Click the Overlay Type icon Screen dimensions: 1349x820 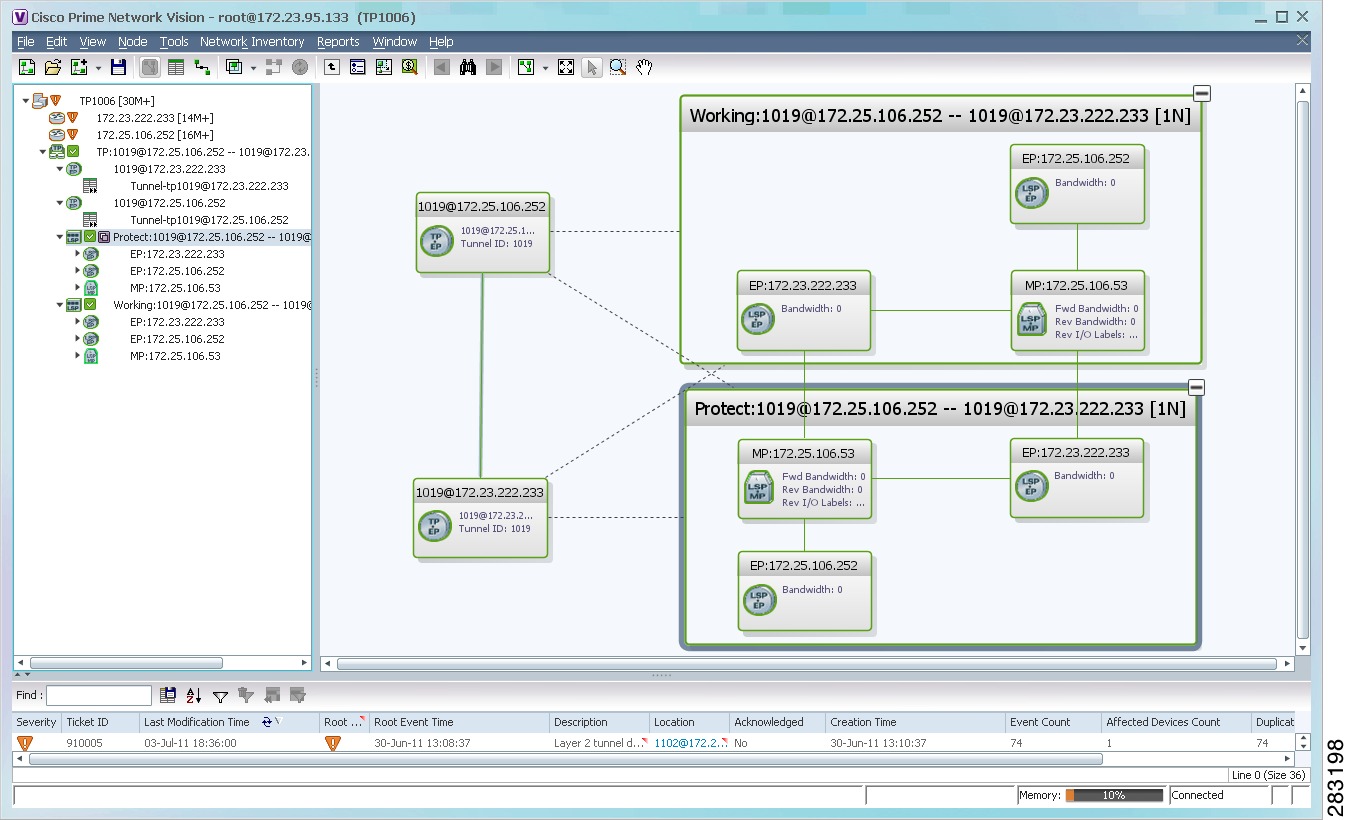pyautogui.click(x=234, y=67)
